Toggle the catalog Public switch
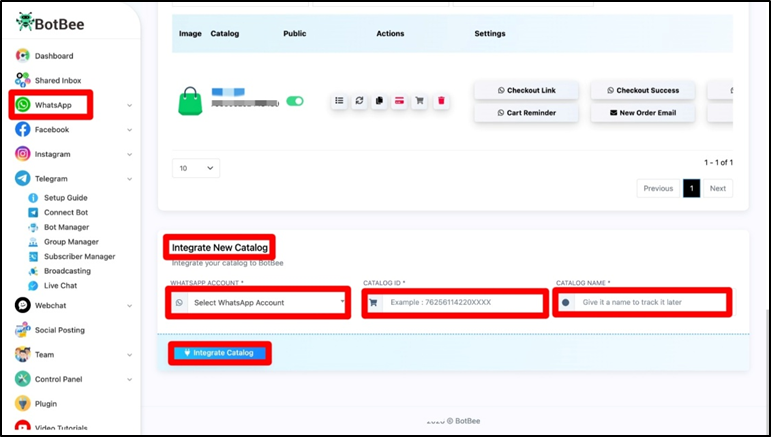 click(x=295, y=101)
